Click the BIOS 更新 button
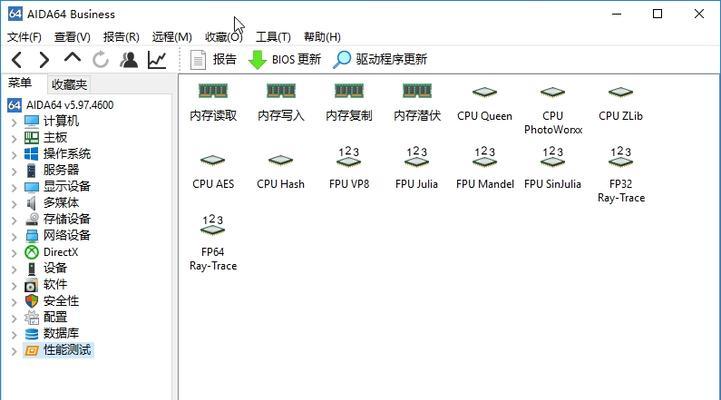 (x=284, y=60)
